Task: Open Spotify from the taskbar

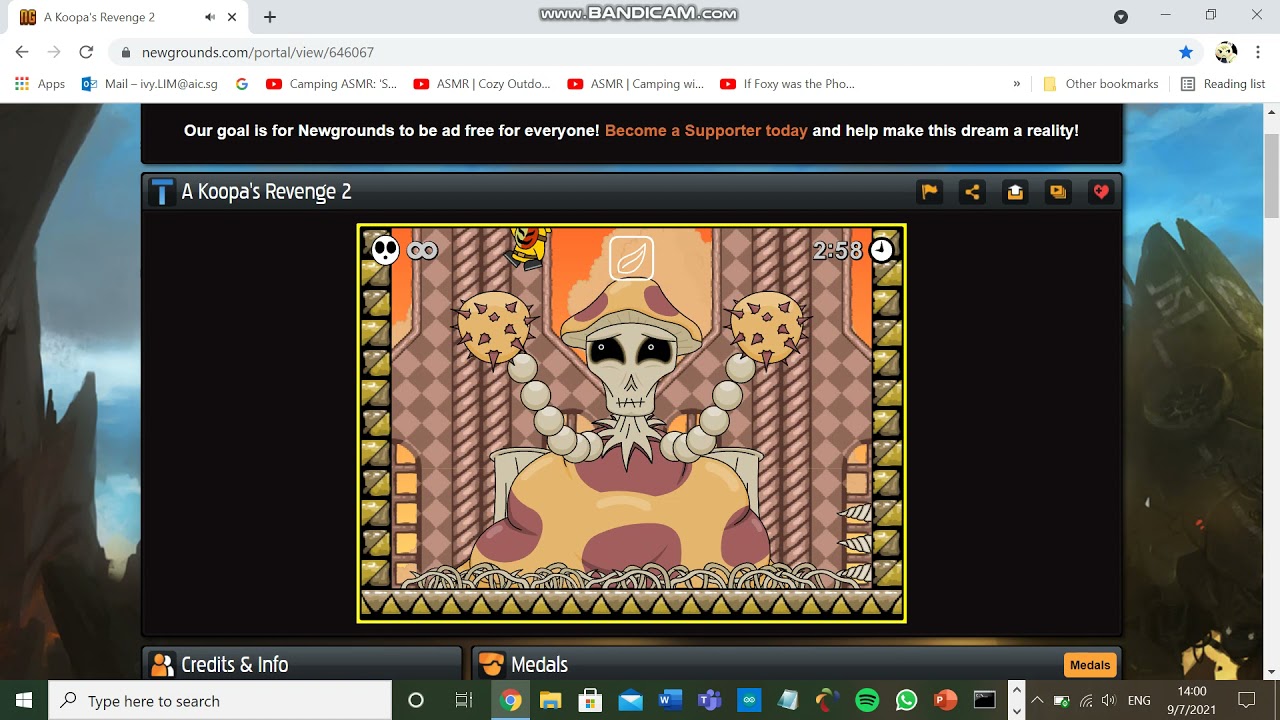Action: point(867,700)
